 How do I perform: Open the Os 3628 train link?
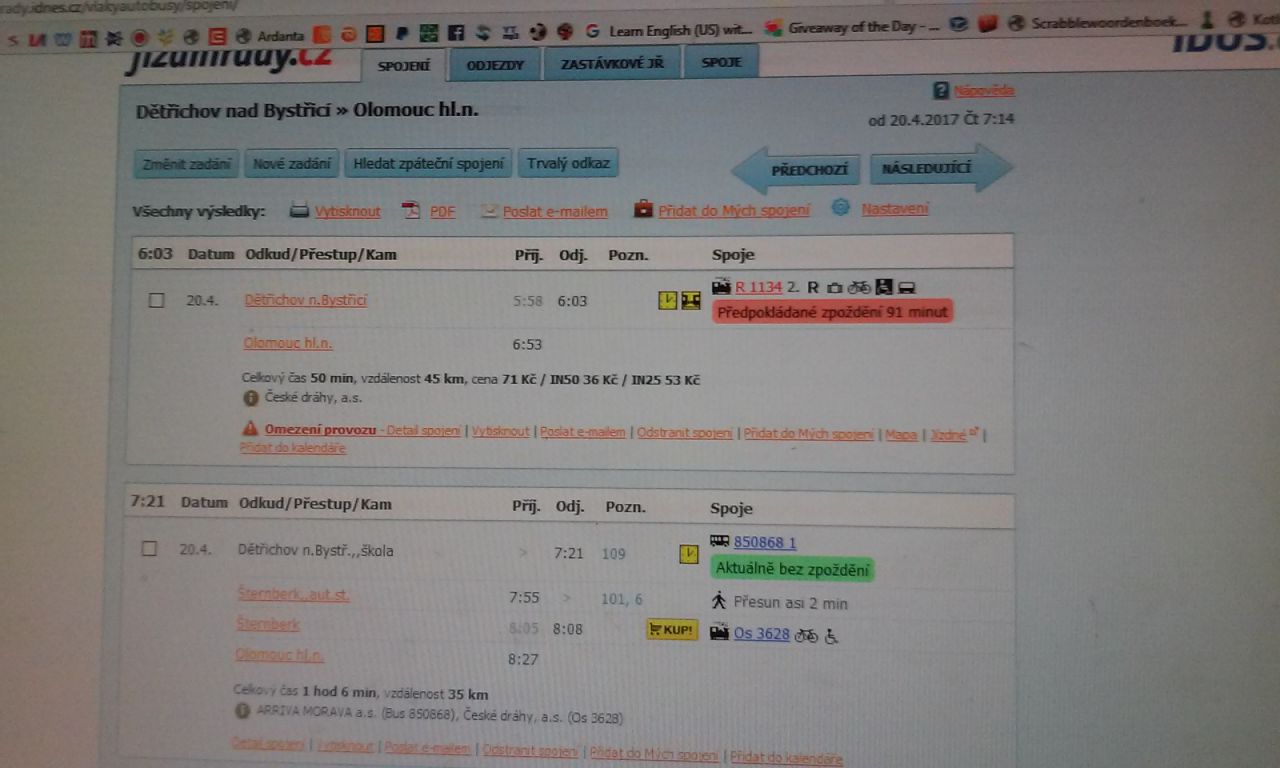pyautogui.click(x=761, y=634)
